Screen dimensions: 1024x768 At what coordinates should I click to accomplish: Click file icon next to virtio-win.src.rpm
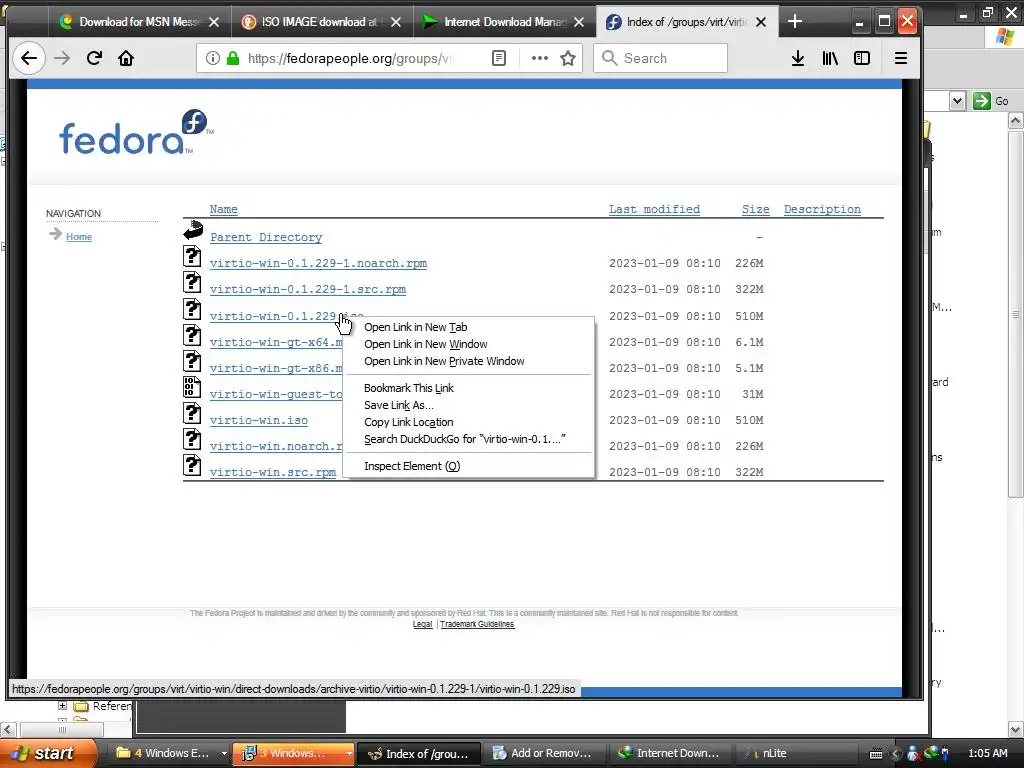click(192, 465)
